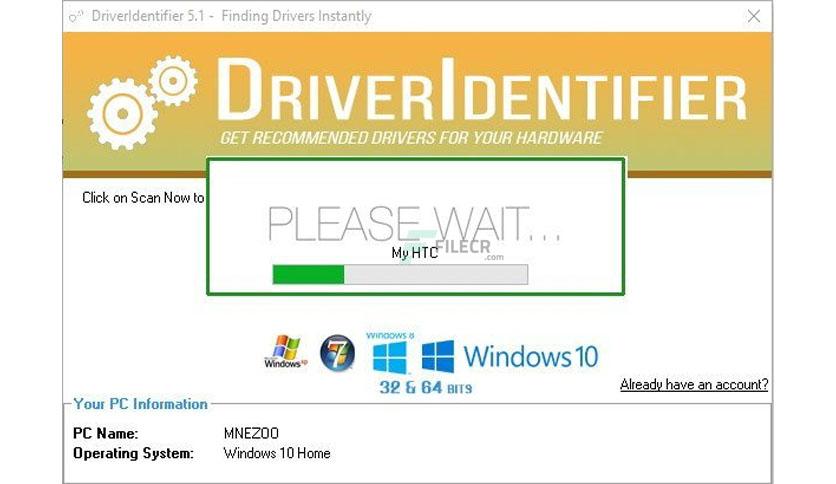This screenshot has height=484, width=836.
Task: Click the Windows 7 round logo
Action: click(337, 353)
